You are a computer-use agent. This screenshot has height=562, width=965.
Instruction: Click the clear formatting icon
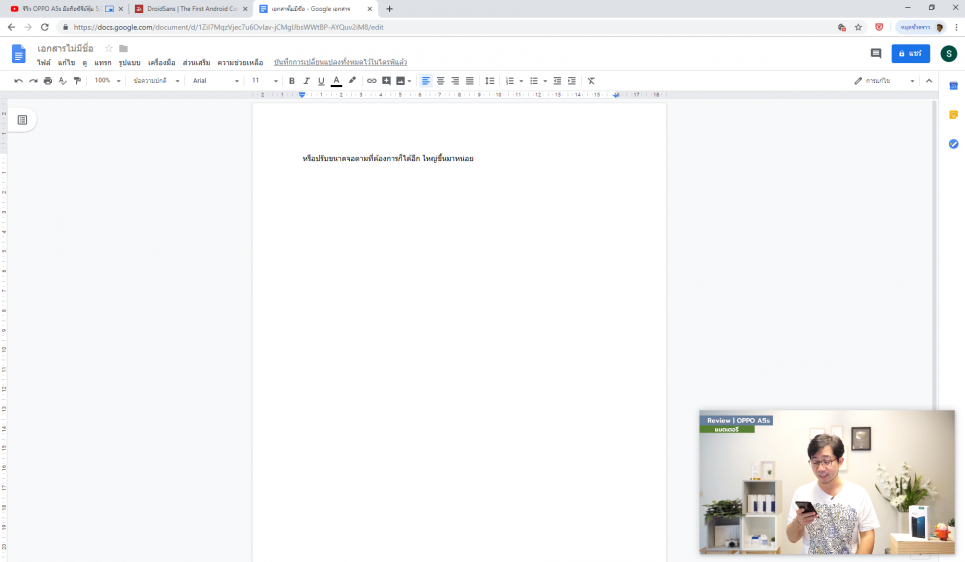[x=591, y=81]
